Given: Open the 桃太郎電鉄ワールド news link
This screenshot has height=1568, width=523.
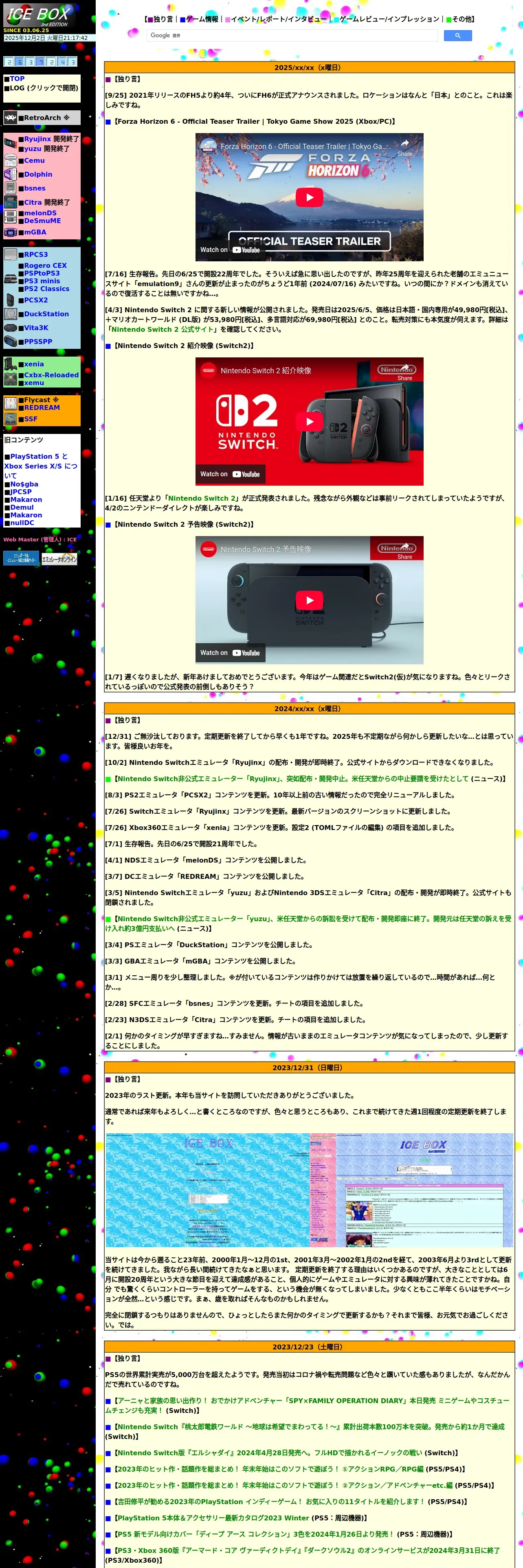Looking at the screenshot, I should pyautogui.click(x=310, y=1426).
